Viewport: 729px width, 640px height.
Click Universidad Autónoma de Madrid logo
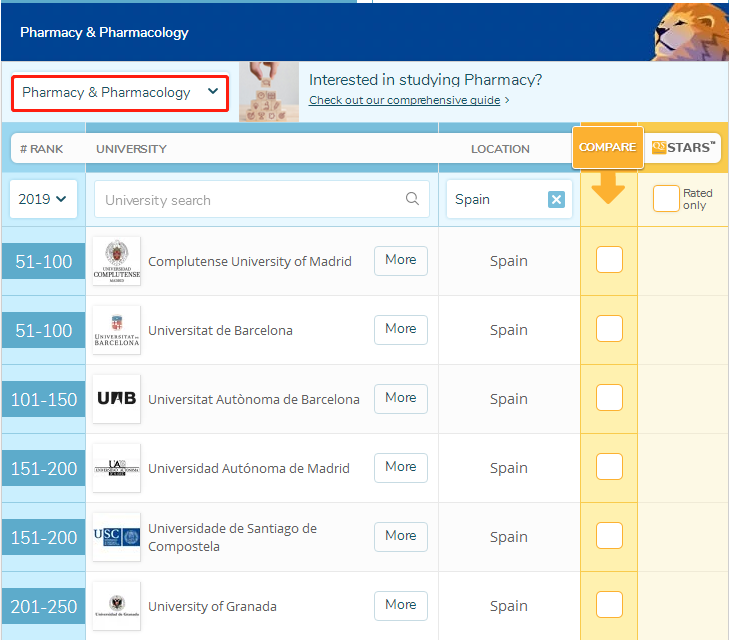coord(116,468)
